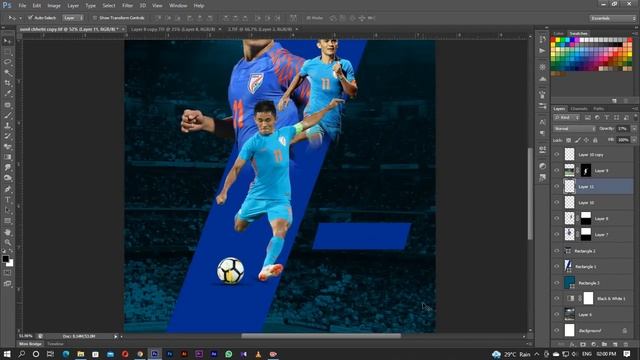This screenshot has width=640, height=360.
Task: Hide the Background layer
Action: (x=557, y=331)
